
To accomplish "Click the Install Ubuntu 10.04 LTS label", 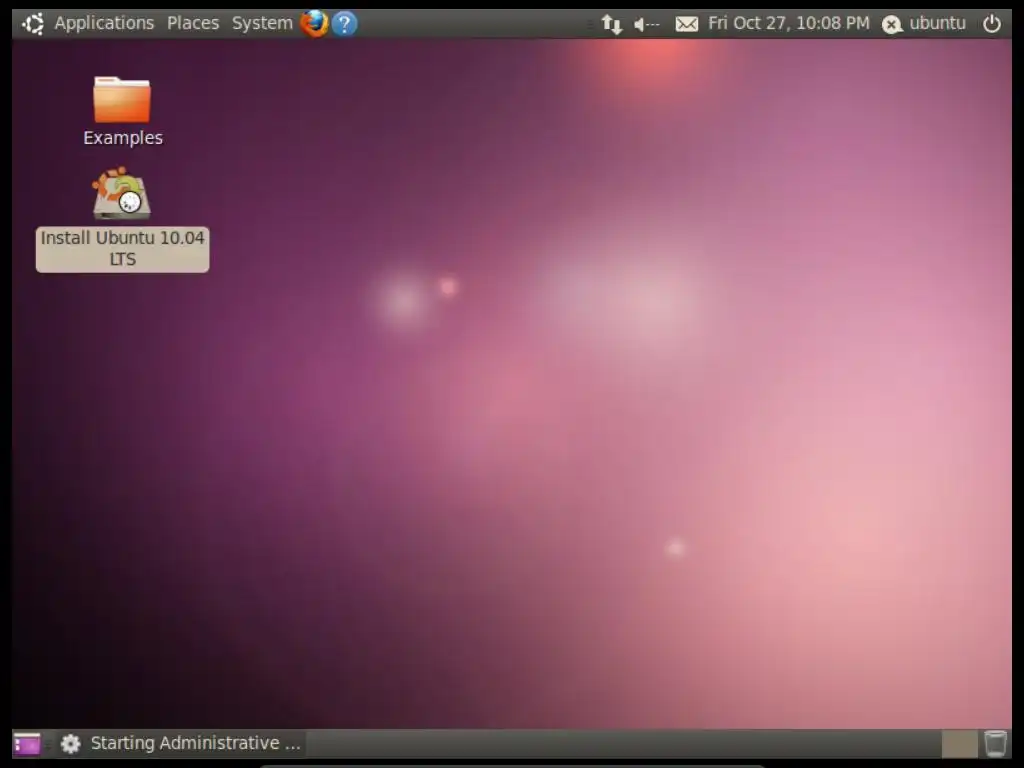I will click(123, 249).
